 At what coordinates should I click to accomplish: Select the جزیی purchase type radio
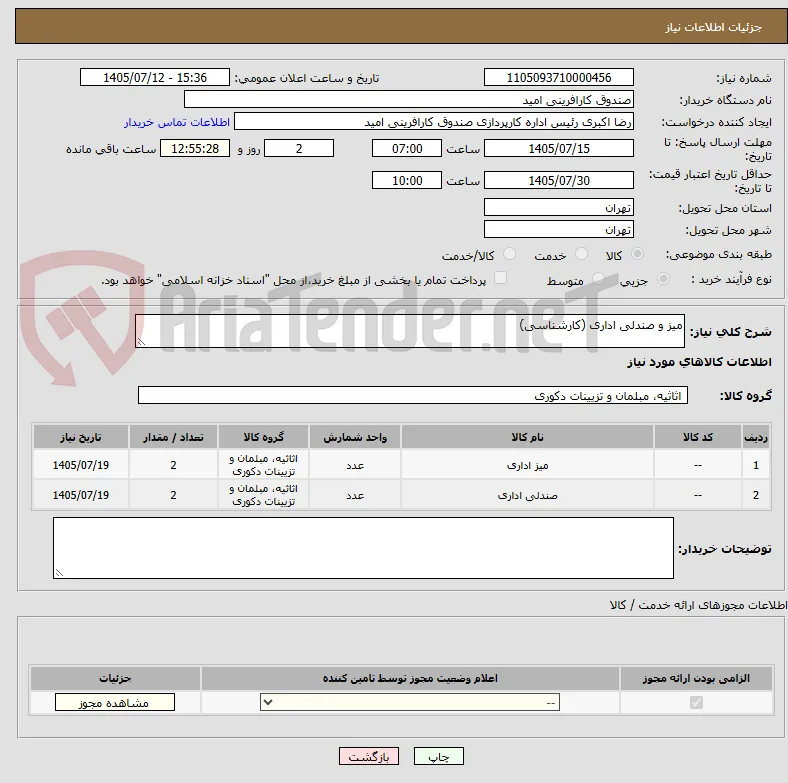[663, 278]
